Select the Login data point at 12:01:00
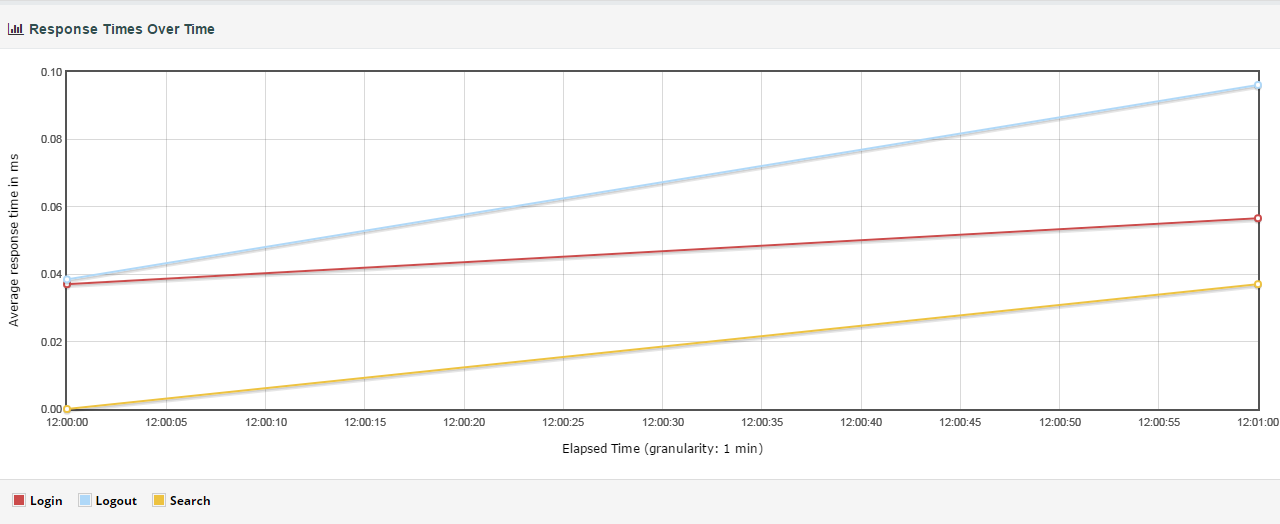The width and height of the screenshot is (1280, 524). 1258,218
